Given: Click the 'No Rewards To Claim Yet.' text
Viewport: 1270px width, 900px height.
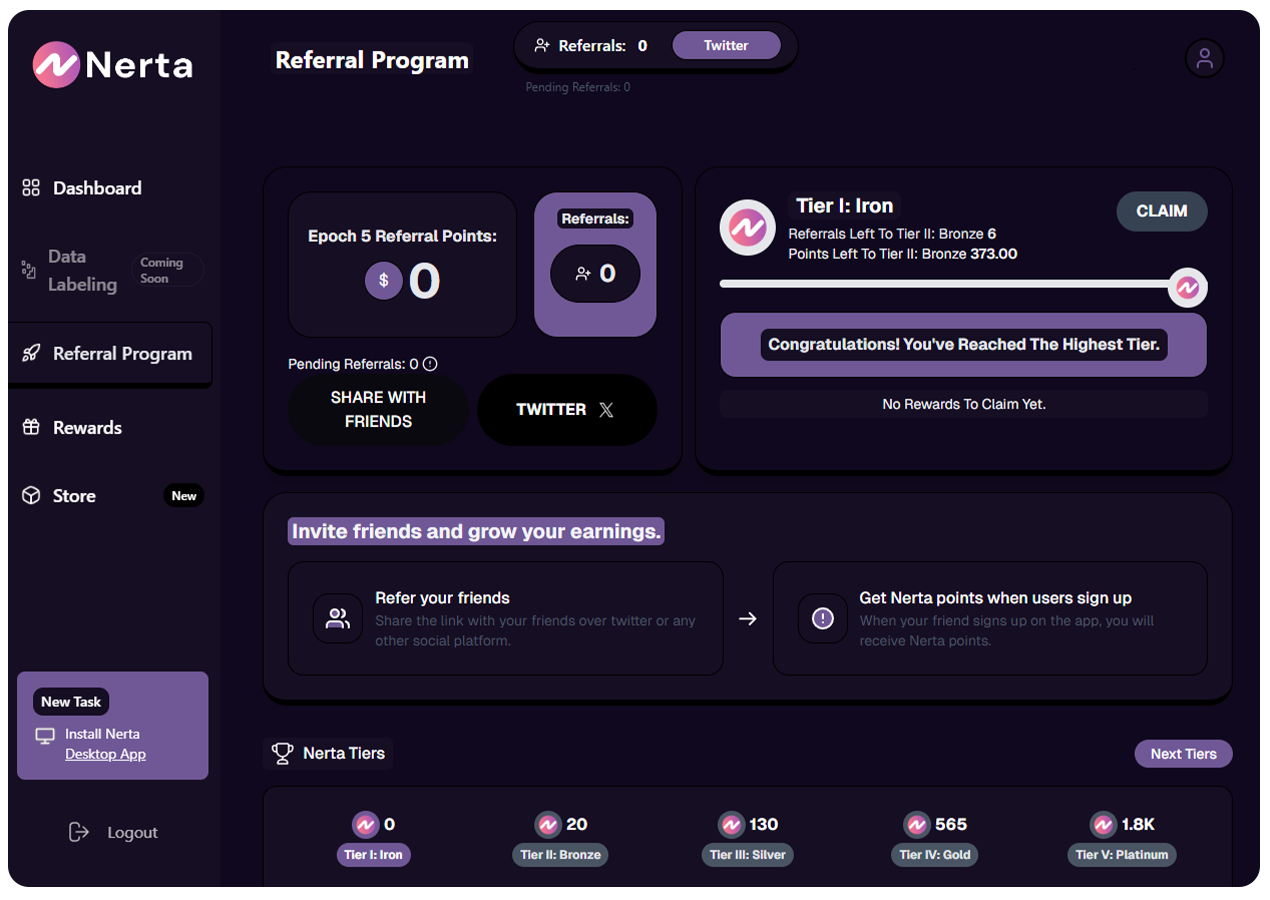Looking at the screenshot, I should pyautogui.click(x=964, y=405).
